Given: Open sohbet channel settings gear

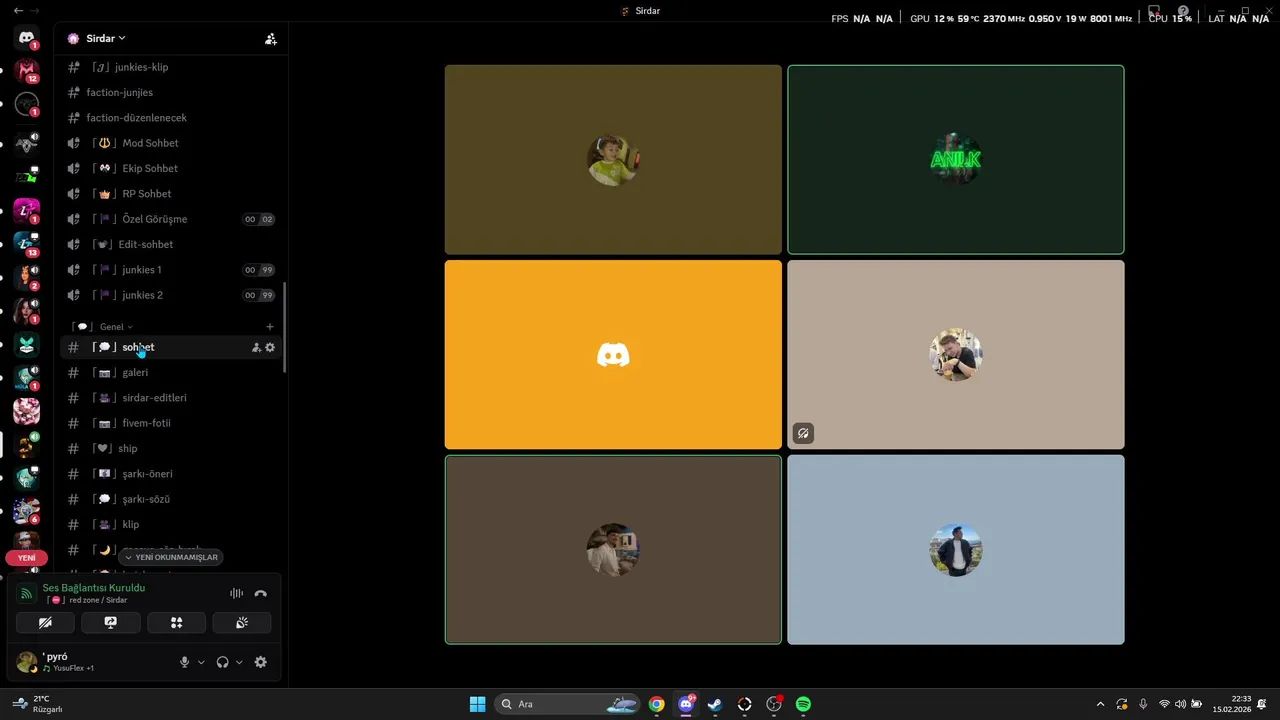Looking at the screenshot, I should tap(270, 347).
